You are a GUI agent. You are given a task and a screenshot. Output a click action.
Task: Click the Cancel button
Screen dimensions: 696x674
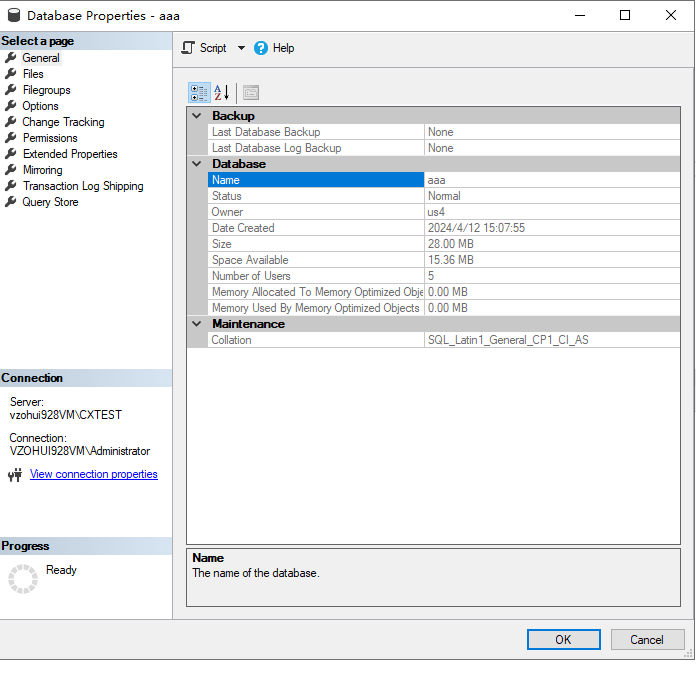pos(647,639)
